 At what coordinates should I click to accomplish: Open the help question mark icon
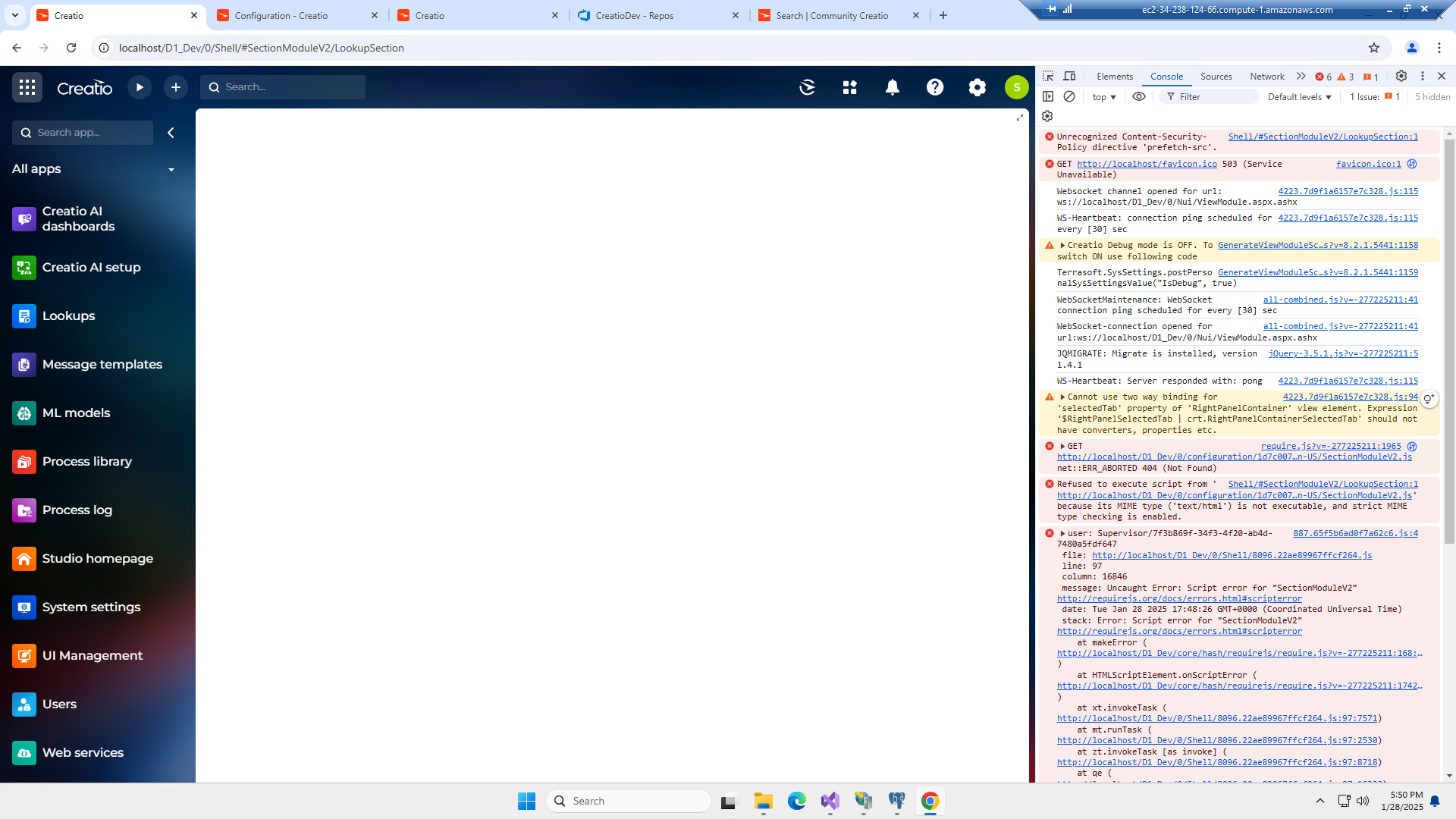click(935, 87)
